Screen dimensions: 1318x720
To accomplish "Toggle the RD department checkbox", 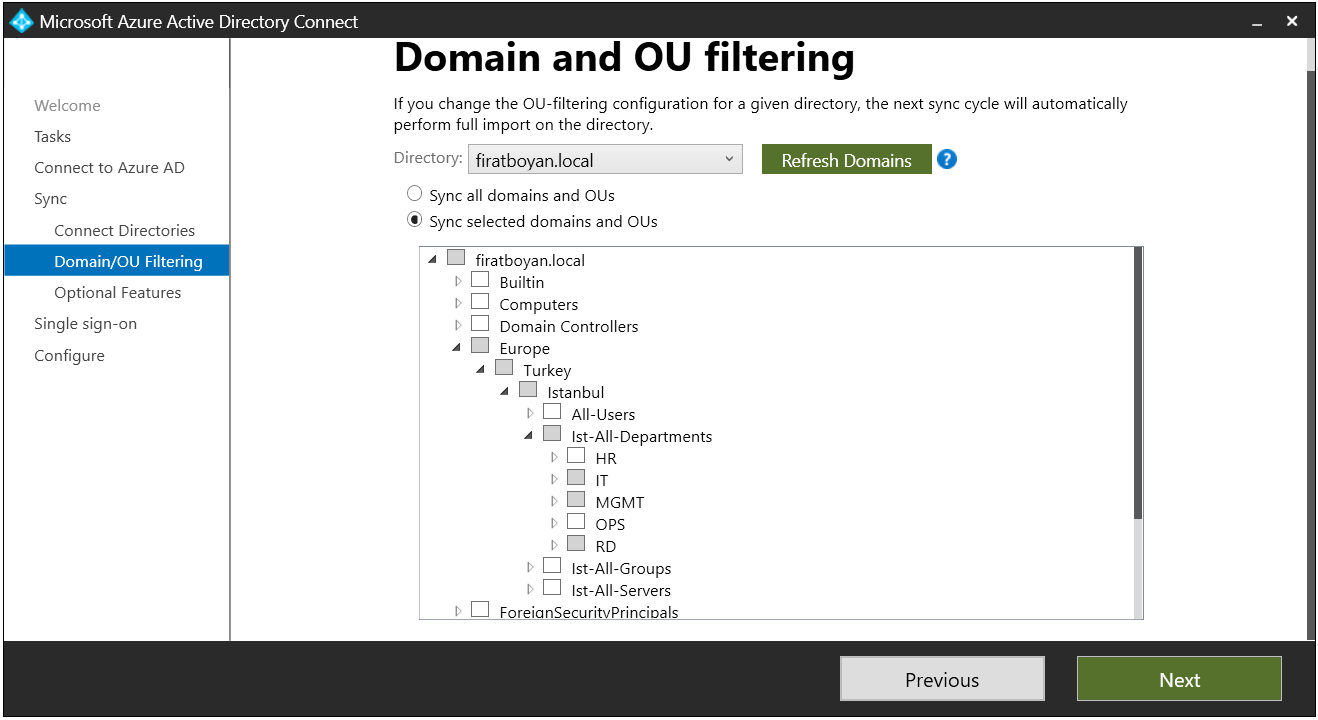I will pos(576,544).
